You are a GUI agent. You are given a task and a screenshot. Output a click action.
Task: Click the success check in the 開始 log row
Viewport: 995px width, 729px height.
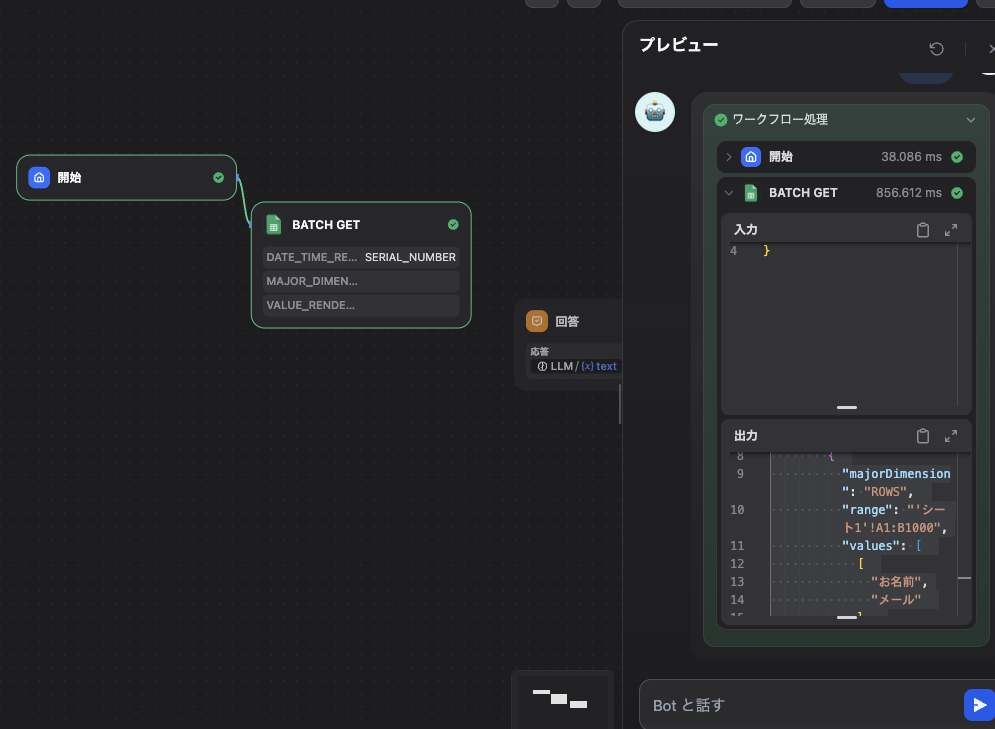[x=958, y=157]
